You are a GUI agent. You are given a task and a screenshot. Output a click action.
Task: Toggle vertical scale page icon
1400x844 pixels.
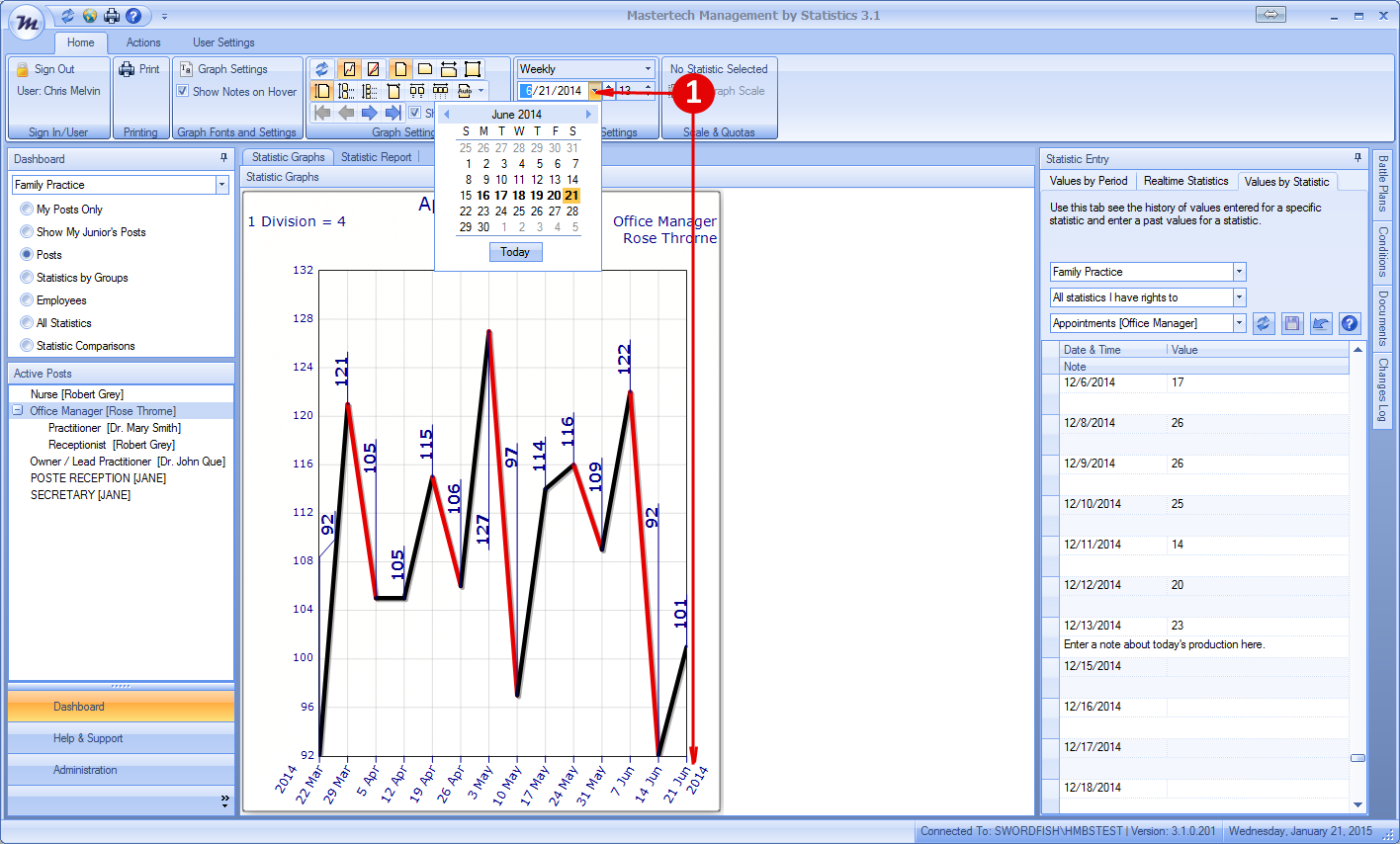[x=322, y=91]
